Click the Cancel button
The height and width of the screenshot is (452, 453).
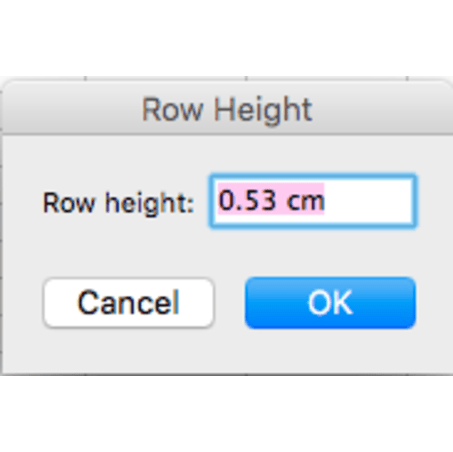pos(129,303)
